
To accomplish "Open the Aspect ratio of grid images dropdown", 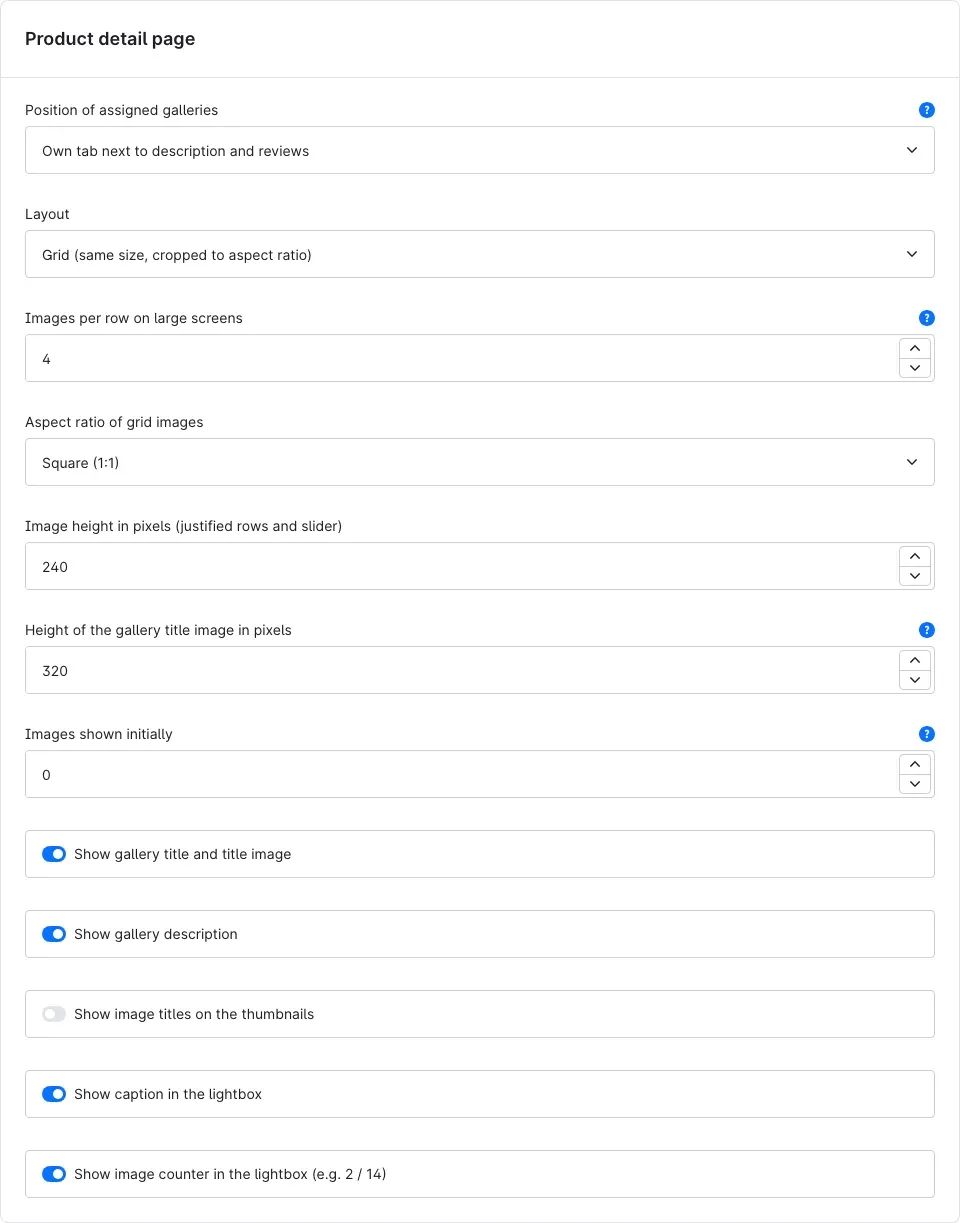I will click(480, 462).
